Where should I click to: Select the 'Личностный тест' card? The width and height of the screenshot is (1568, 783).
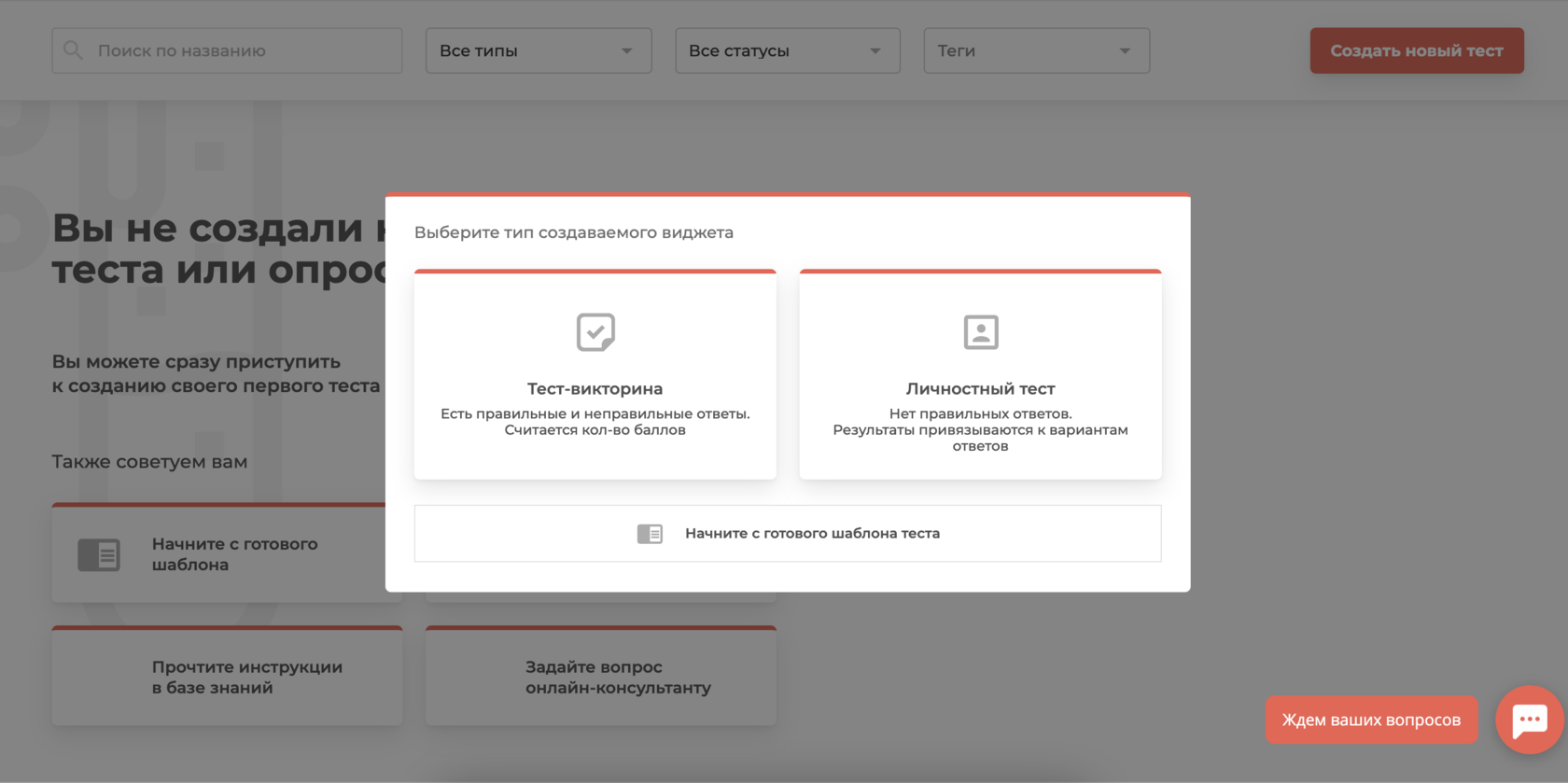tap(981, 374)
